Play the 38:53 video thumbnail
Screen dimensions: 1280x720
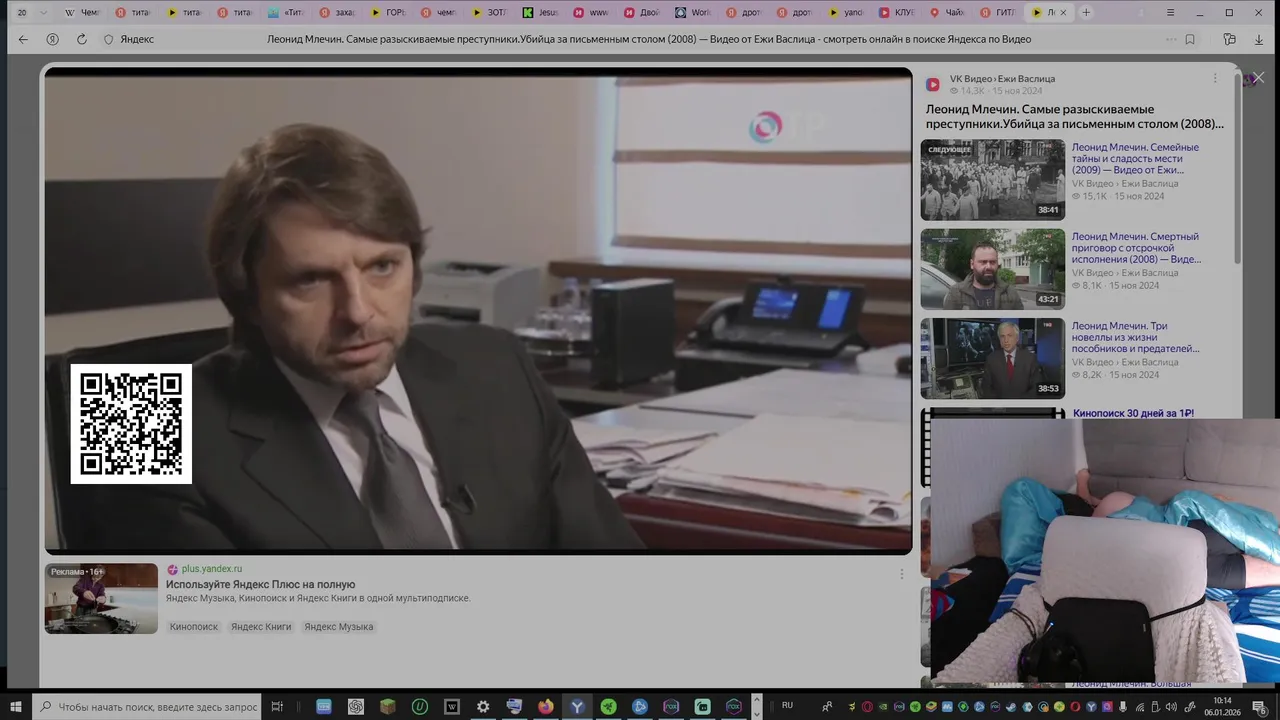point(993,358)
